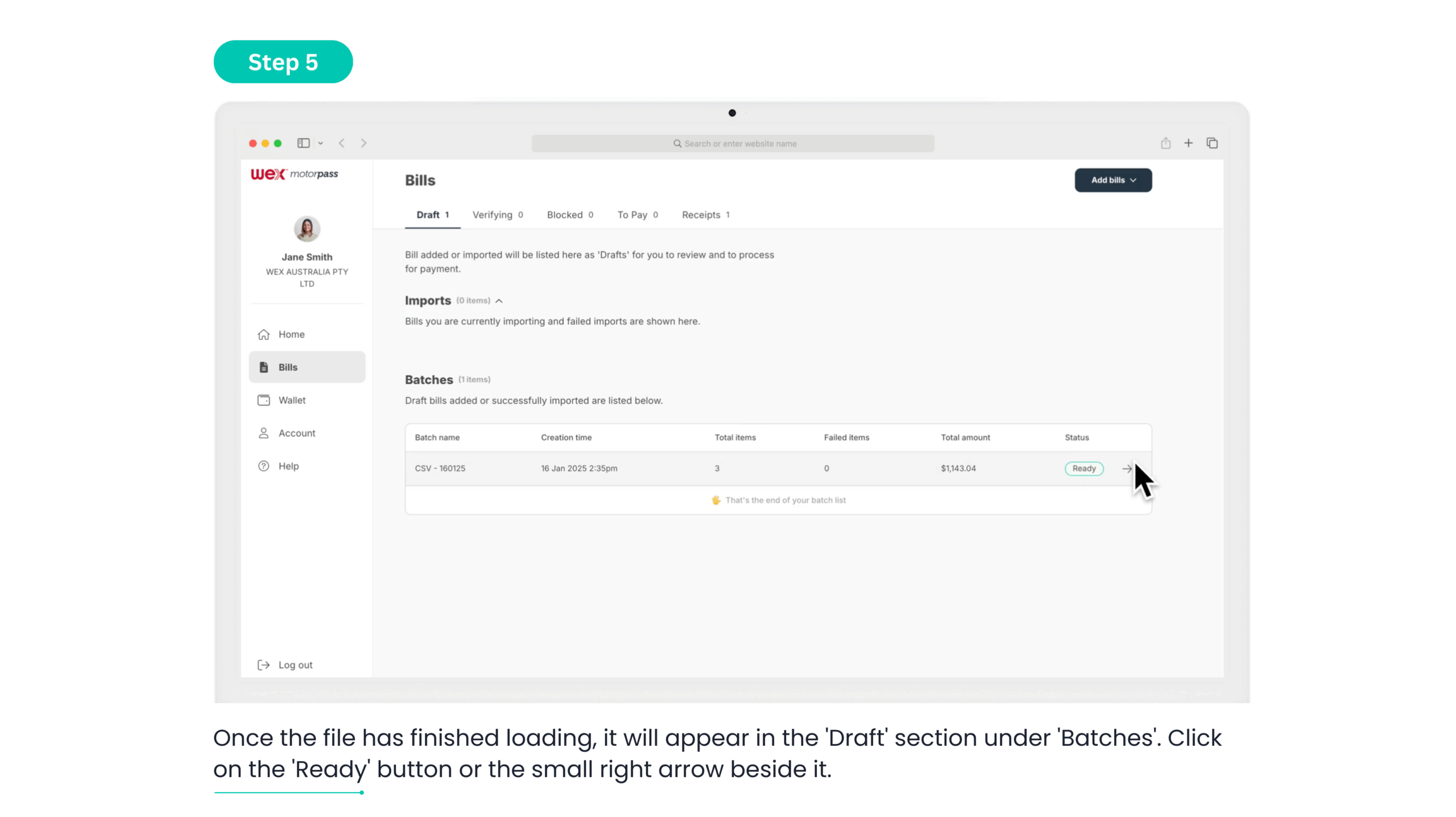Open a new browser tab with plus icon
This screenshot has width=1456, height=817.
click(x=1188, y=143)
